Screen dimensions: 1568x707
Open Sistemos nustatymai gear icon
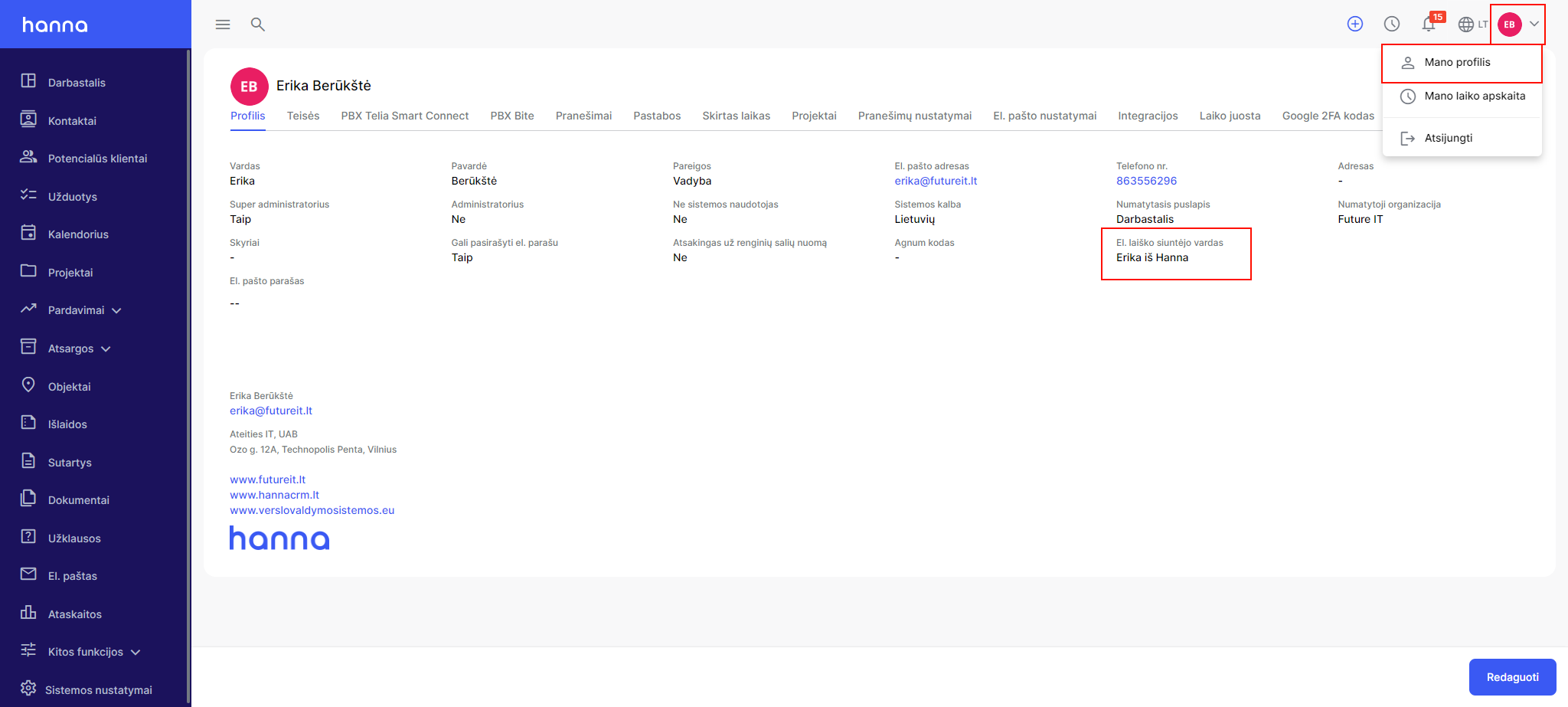pos(28,689)
